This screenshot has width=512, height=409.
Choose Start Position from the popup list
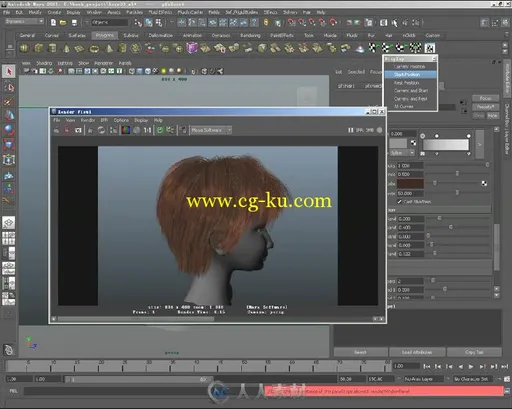click(410, 74)
